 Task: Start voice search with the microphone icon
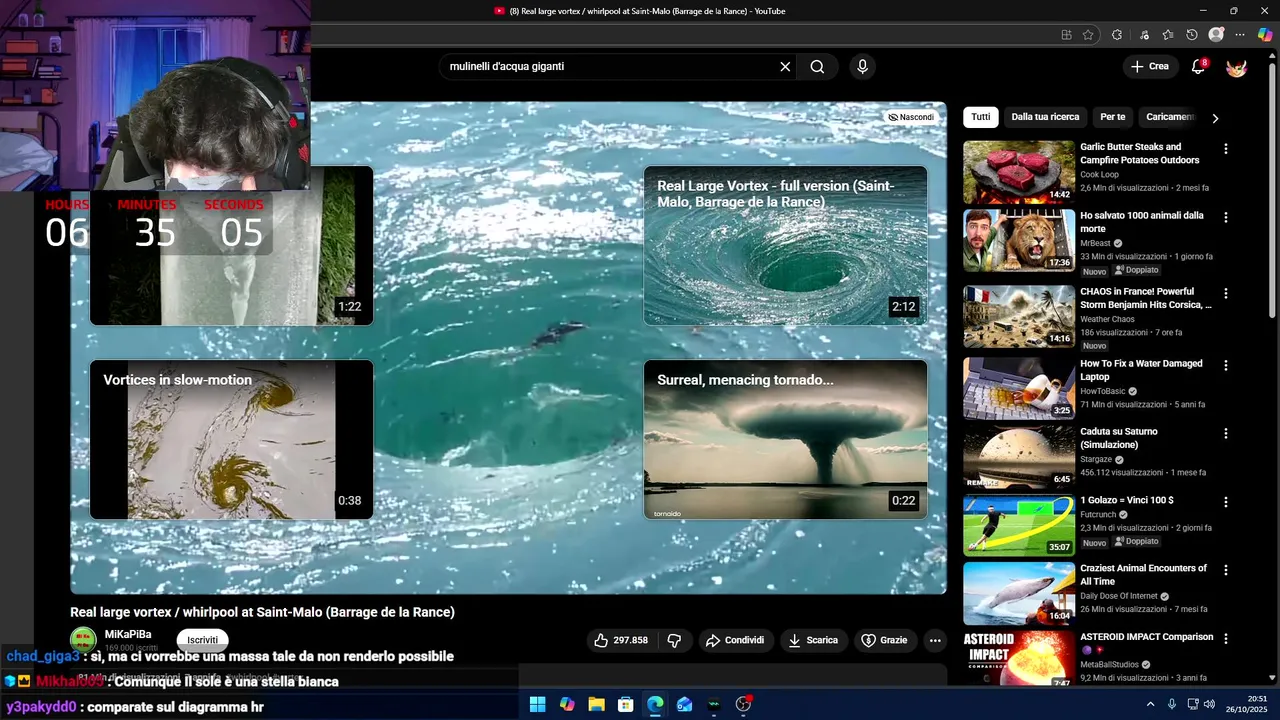[x=862, y=67]
